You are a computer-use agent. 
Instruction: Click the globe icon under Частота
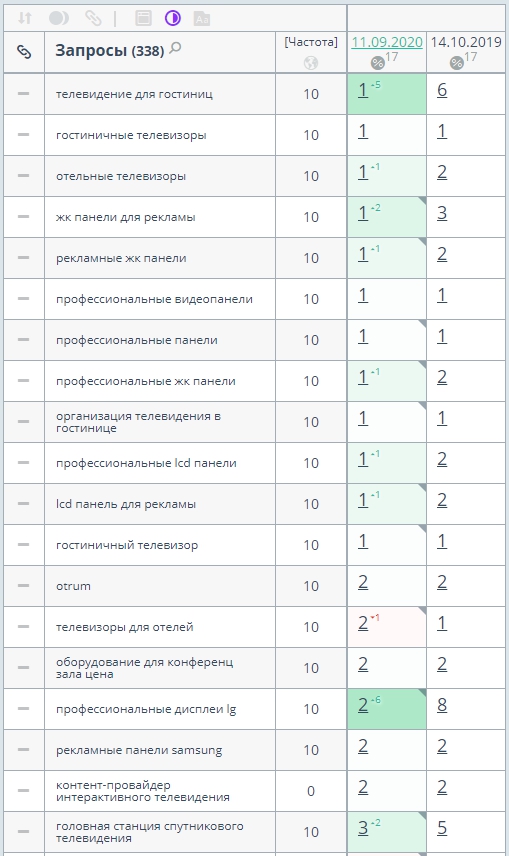click(311, 63)
